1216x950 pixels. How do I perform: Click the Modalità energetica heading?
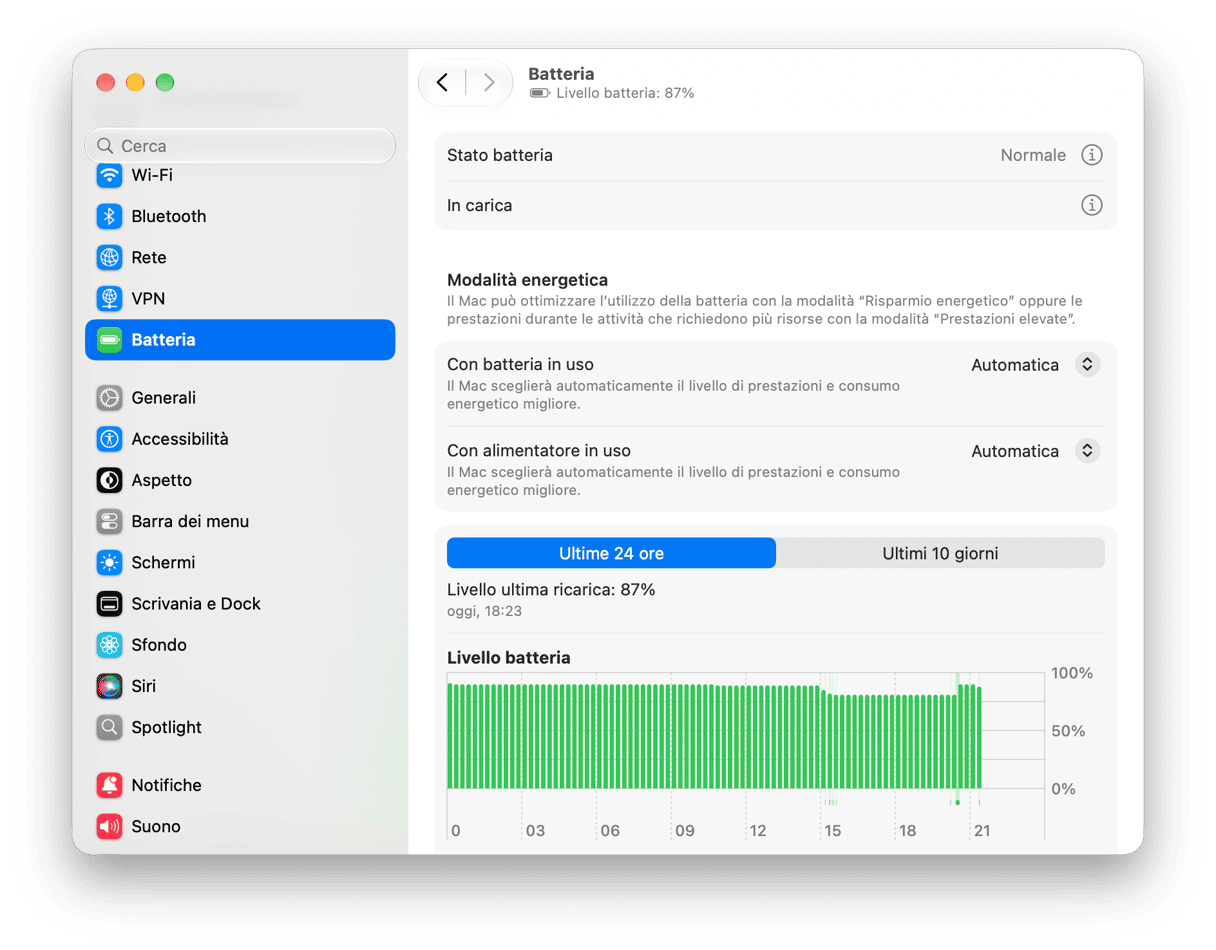click(527, 280)
